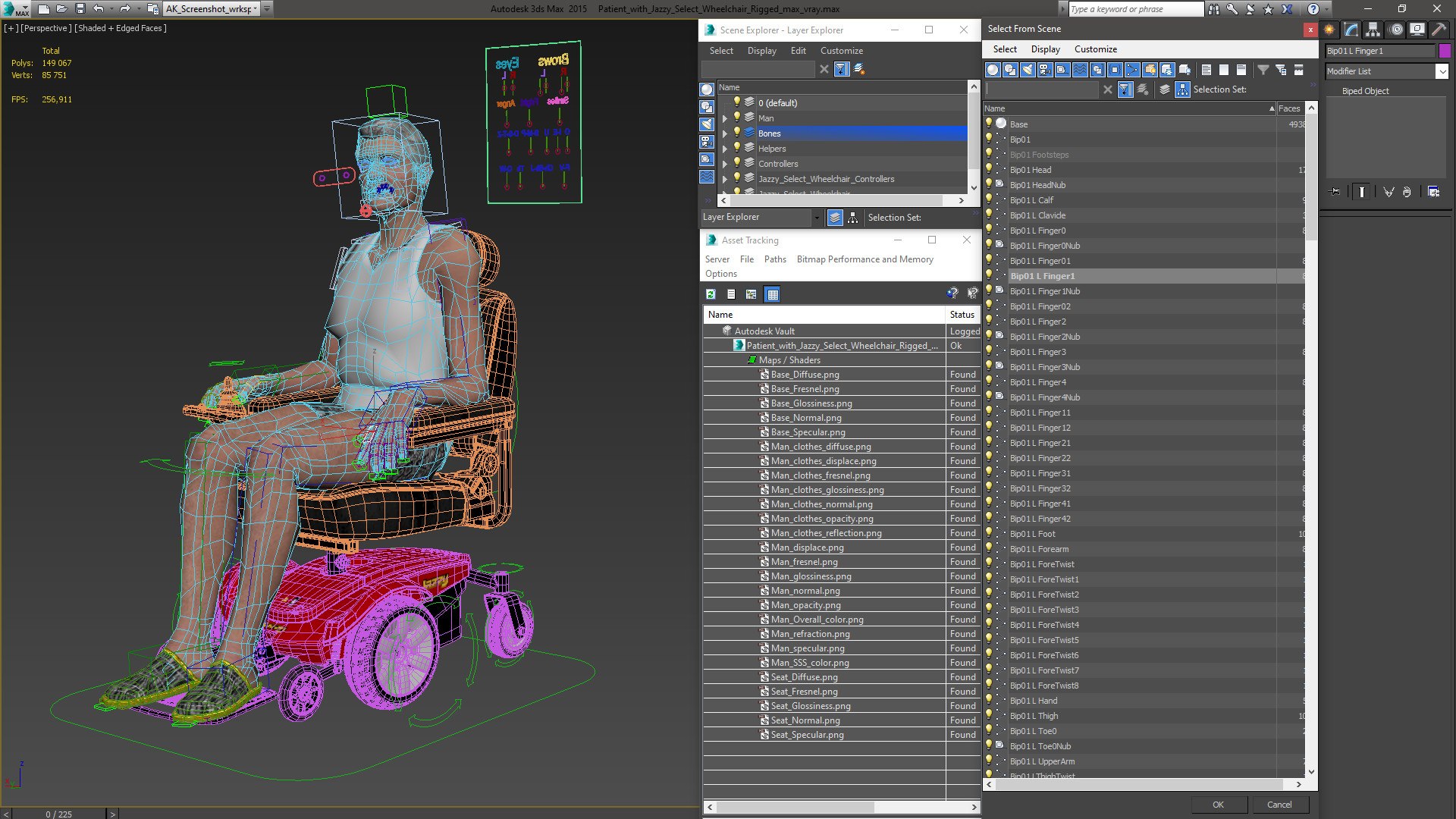Switch Asset Tracking to table view
Screen dimensions: 1456x819
[772, 294]
